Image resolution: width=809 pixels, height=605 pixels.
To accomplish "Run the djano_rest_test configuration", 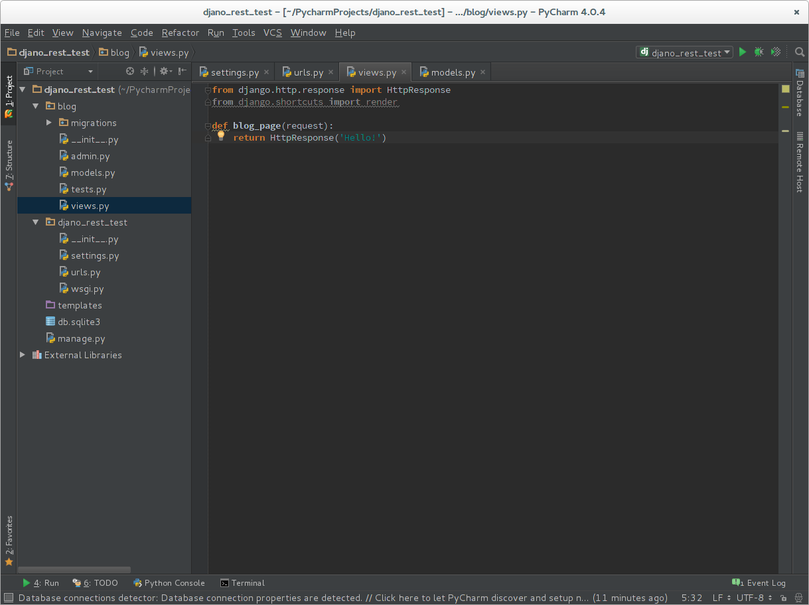I will (x=742, y=52).
